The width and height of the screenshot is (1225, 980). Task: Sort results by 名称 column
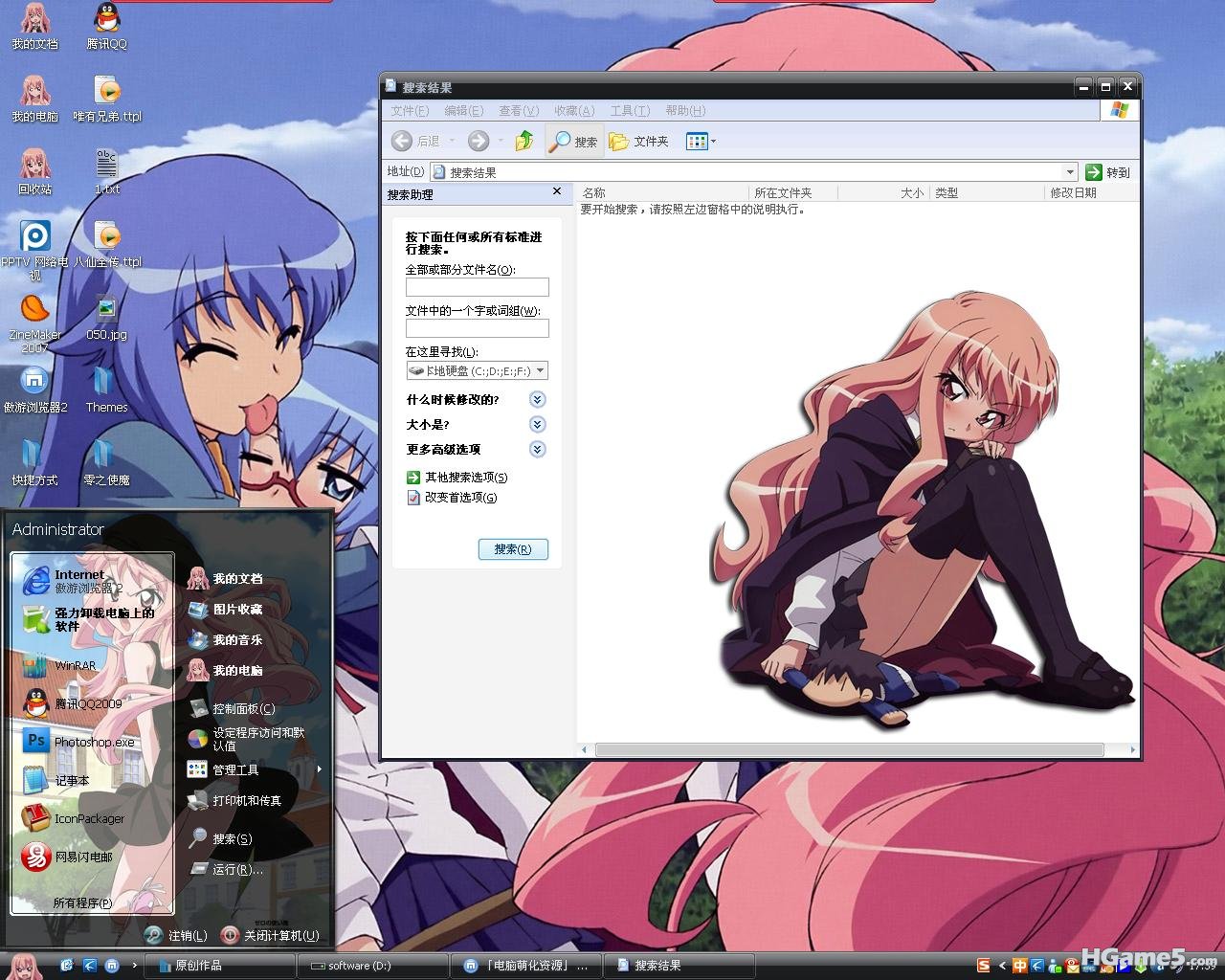[661, 192]
